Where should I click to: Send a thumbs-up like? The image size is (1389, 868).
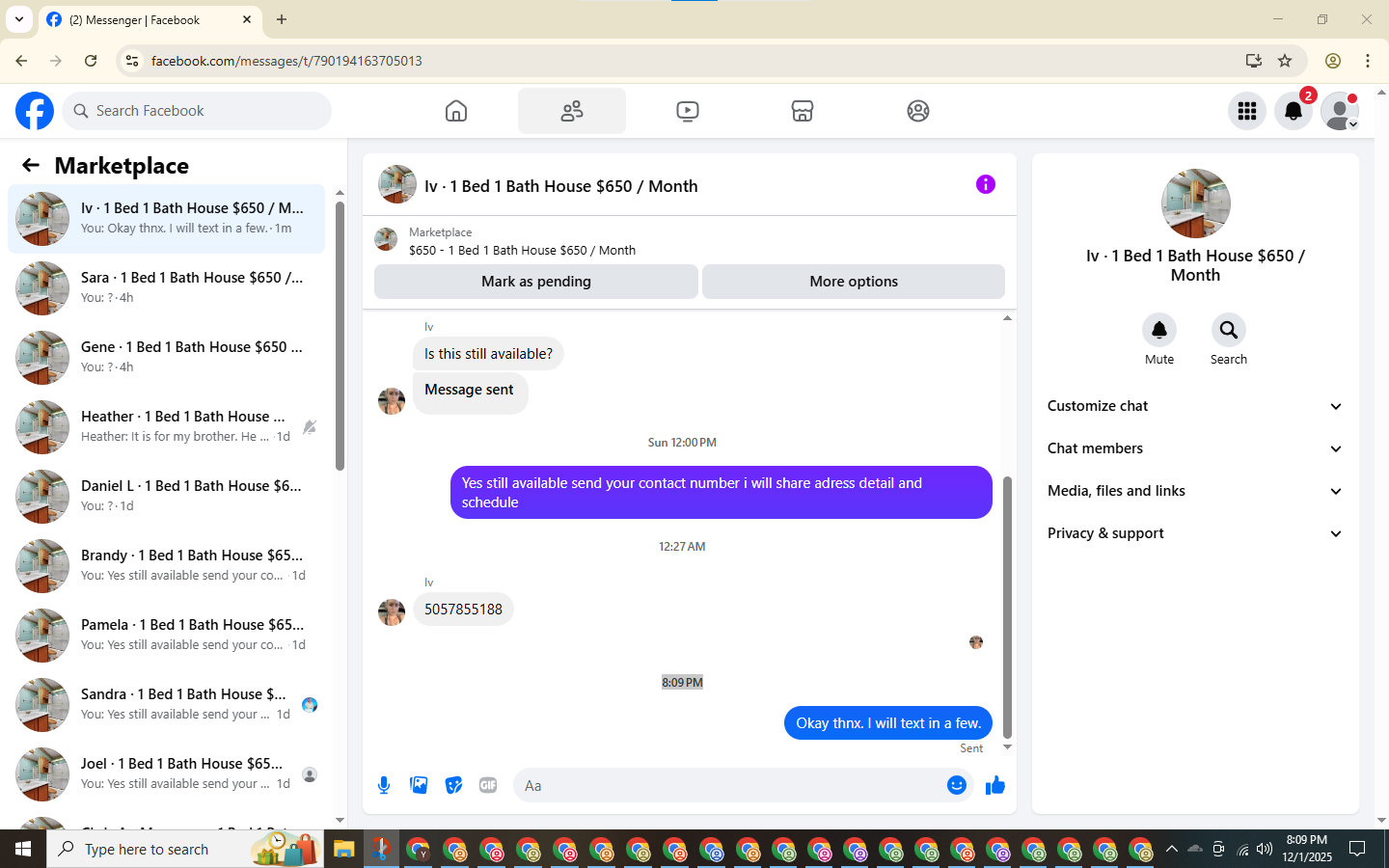[995, 785]
